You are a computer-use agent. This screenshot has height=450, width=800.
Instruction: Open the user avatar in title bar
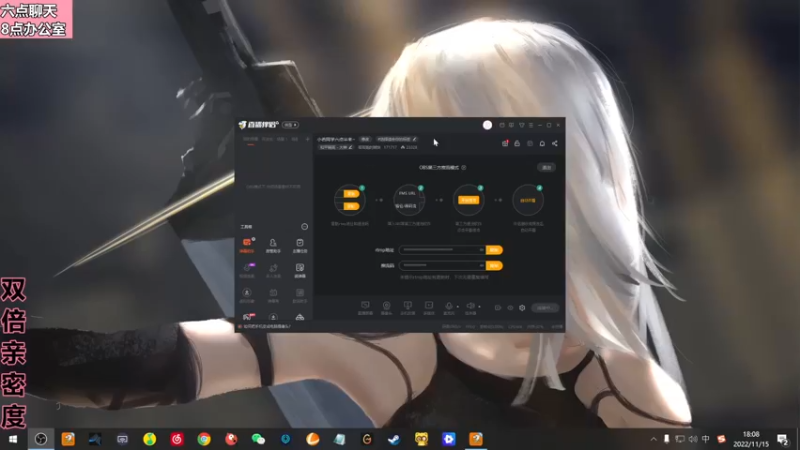coord(487,125)
